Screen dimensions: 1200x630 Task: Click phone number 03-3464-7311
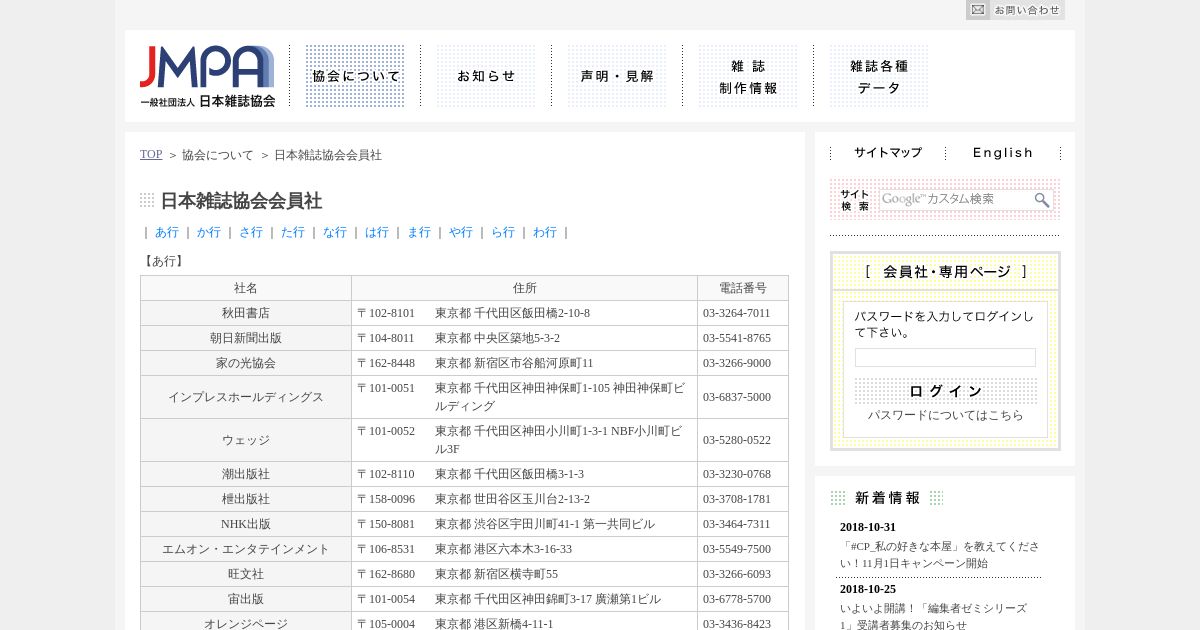pos(737,524)
